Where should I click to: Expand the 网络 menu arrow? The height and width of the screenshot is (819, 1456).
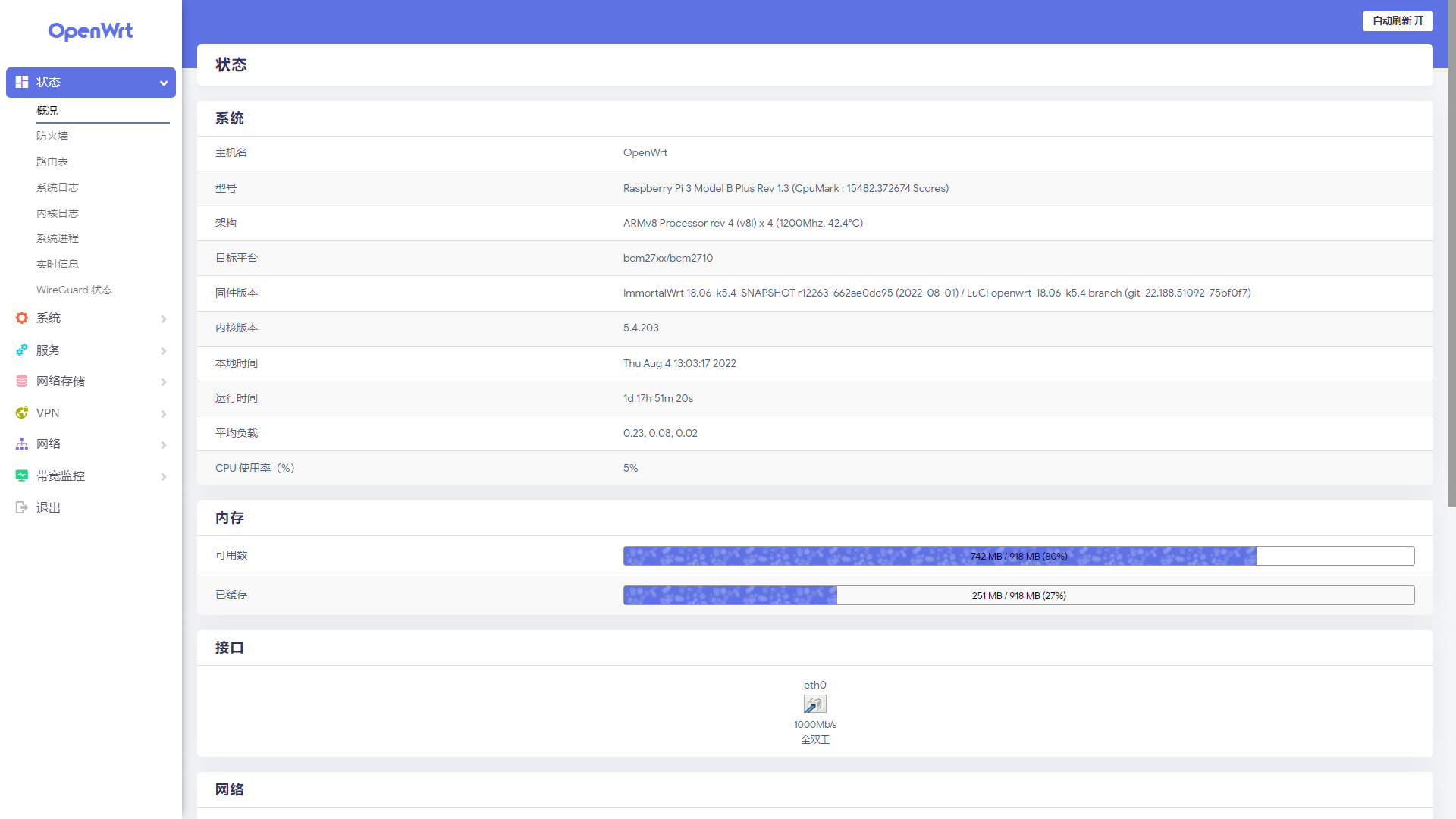pos(163,444)
